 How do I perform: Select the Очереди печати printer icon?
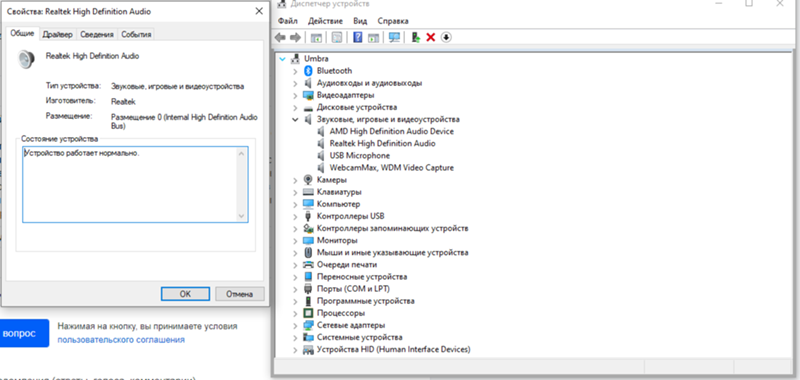308,265
